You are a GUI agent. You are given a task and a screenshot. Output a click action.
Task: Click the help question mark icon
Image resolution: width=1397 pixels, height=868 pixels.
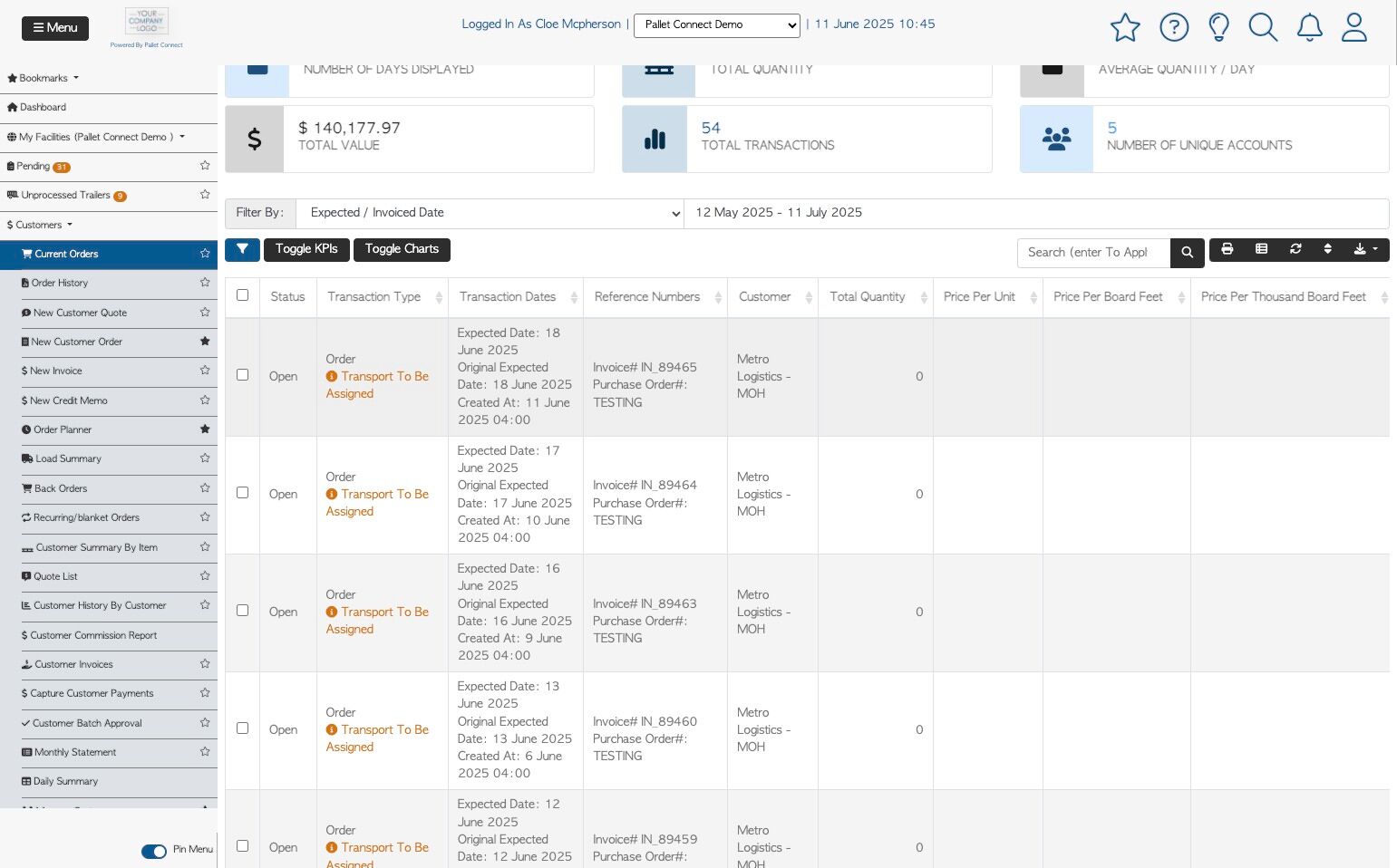[x=1174, y=27]
